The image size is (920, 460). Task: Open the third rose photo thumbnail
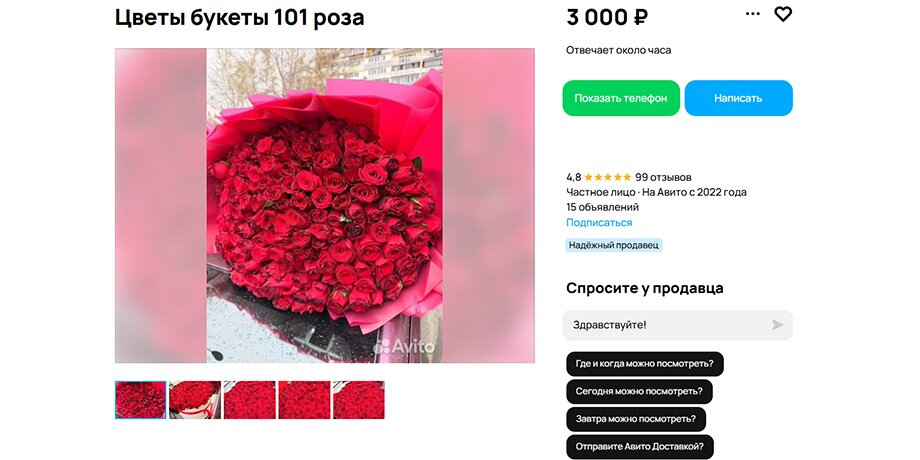(x=249, y=400)
